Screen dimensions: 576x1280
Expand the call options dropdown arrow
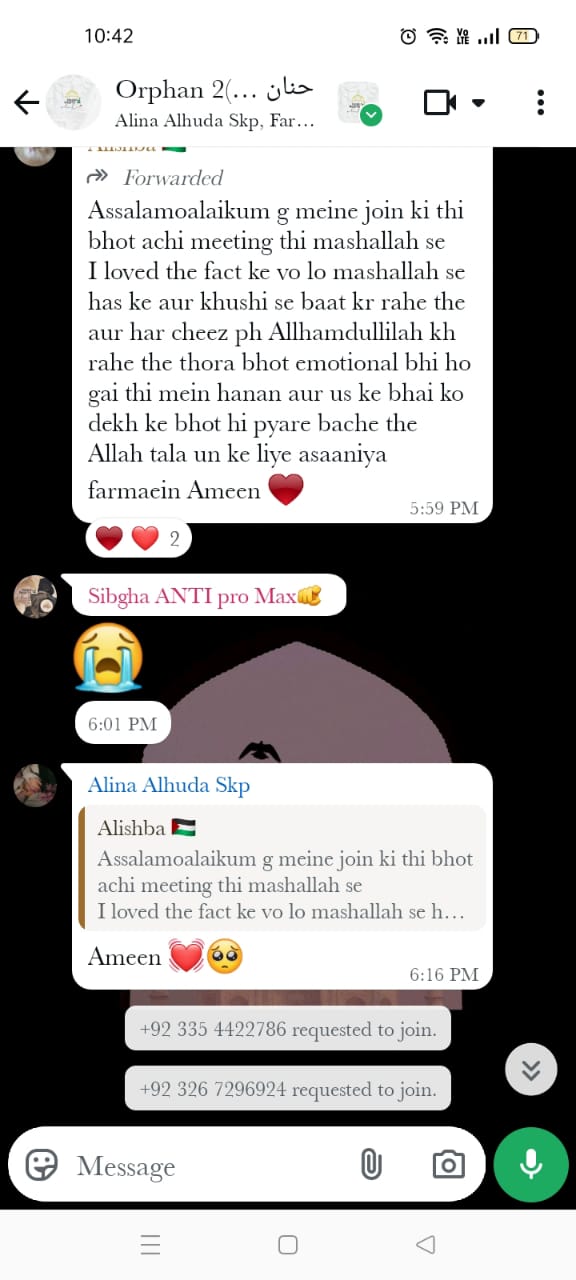pyautogui.click(x=478, y=102)
